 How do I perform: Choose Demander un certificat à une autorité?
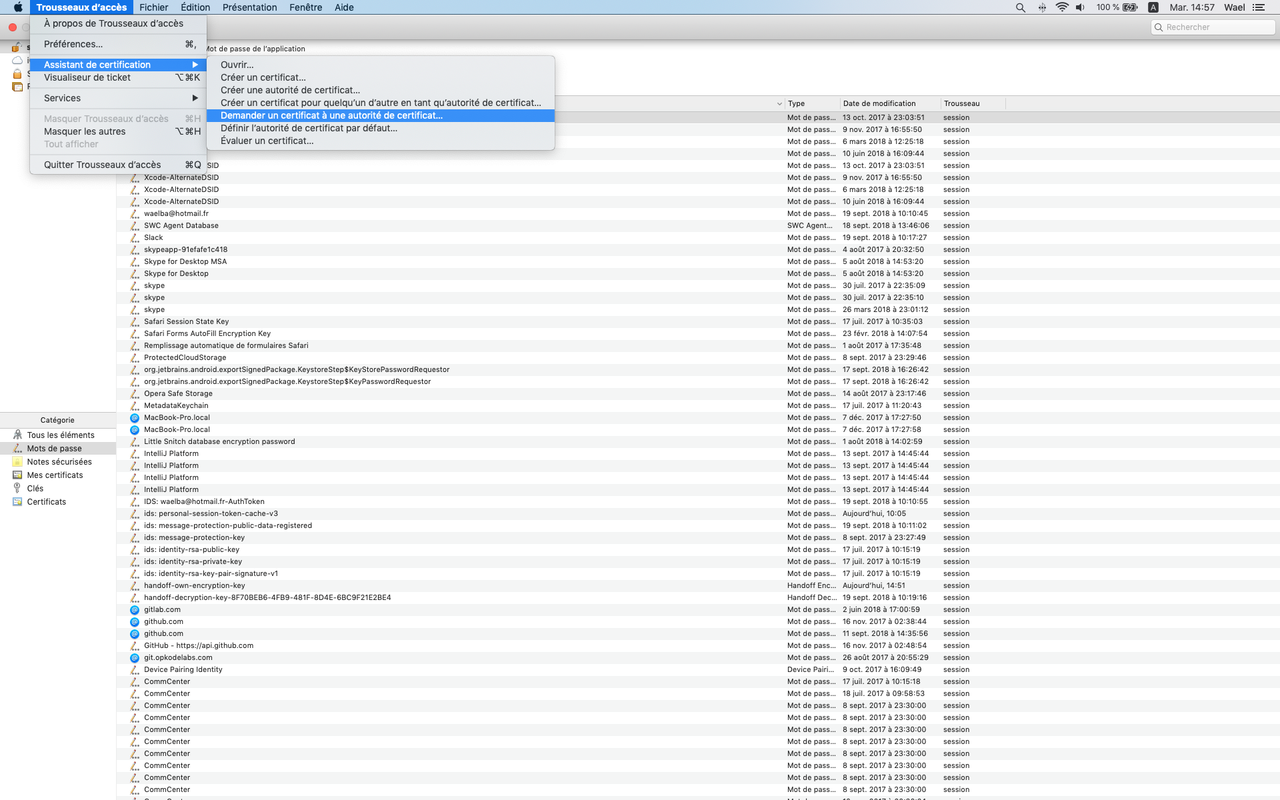(x=380, y=115)
